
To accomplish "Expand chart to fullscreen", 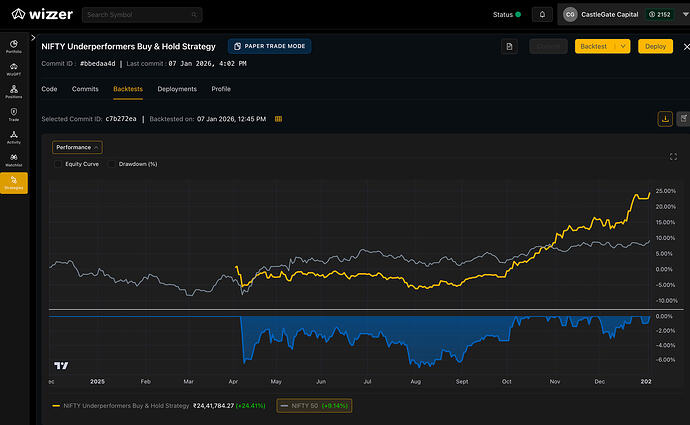I will click(673, 157).
